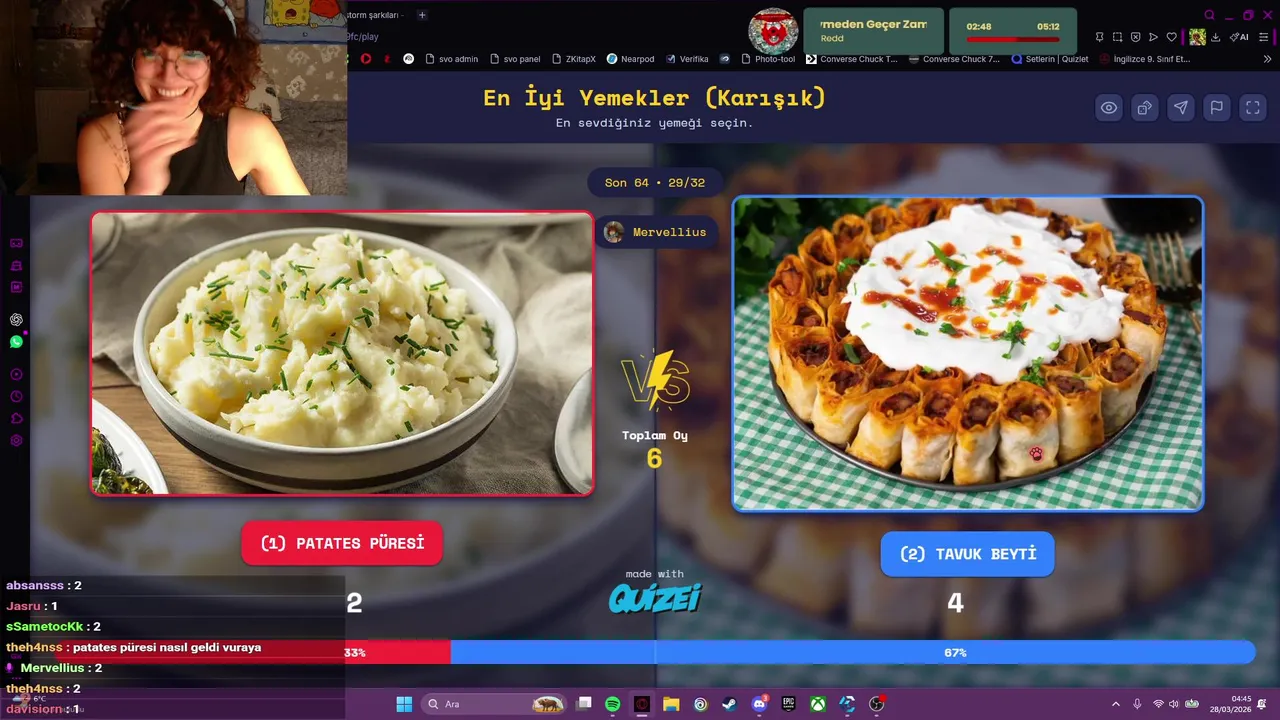Open the İngilizce 9. Sınıf bookmark

(x=1144, y=59)
